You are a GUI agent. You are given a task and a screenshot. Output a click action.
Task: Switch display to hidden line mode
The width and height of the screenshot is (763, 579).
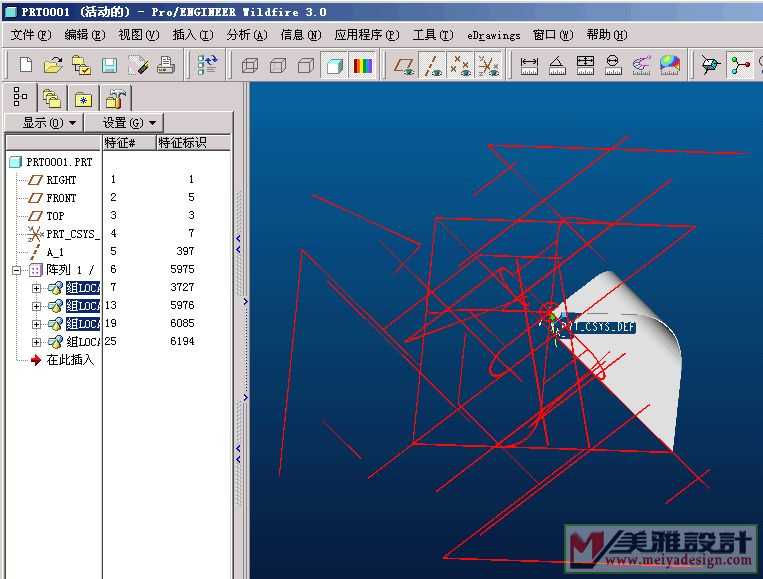278,65
